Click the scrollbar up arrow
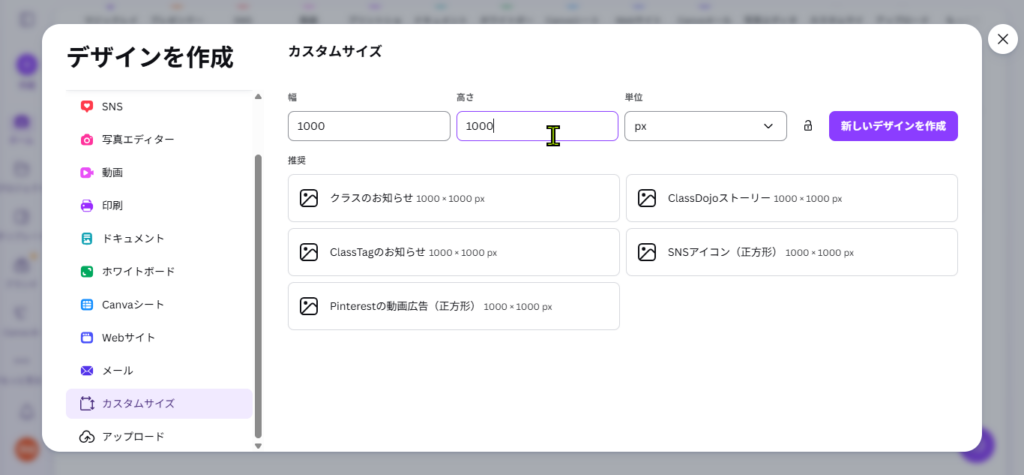The image size is (1024, 475). click(x=258, y=97)
